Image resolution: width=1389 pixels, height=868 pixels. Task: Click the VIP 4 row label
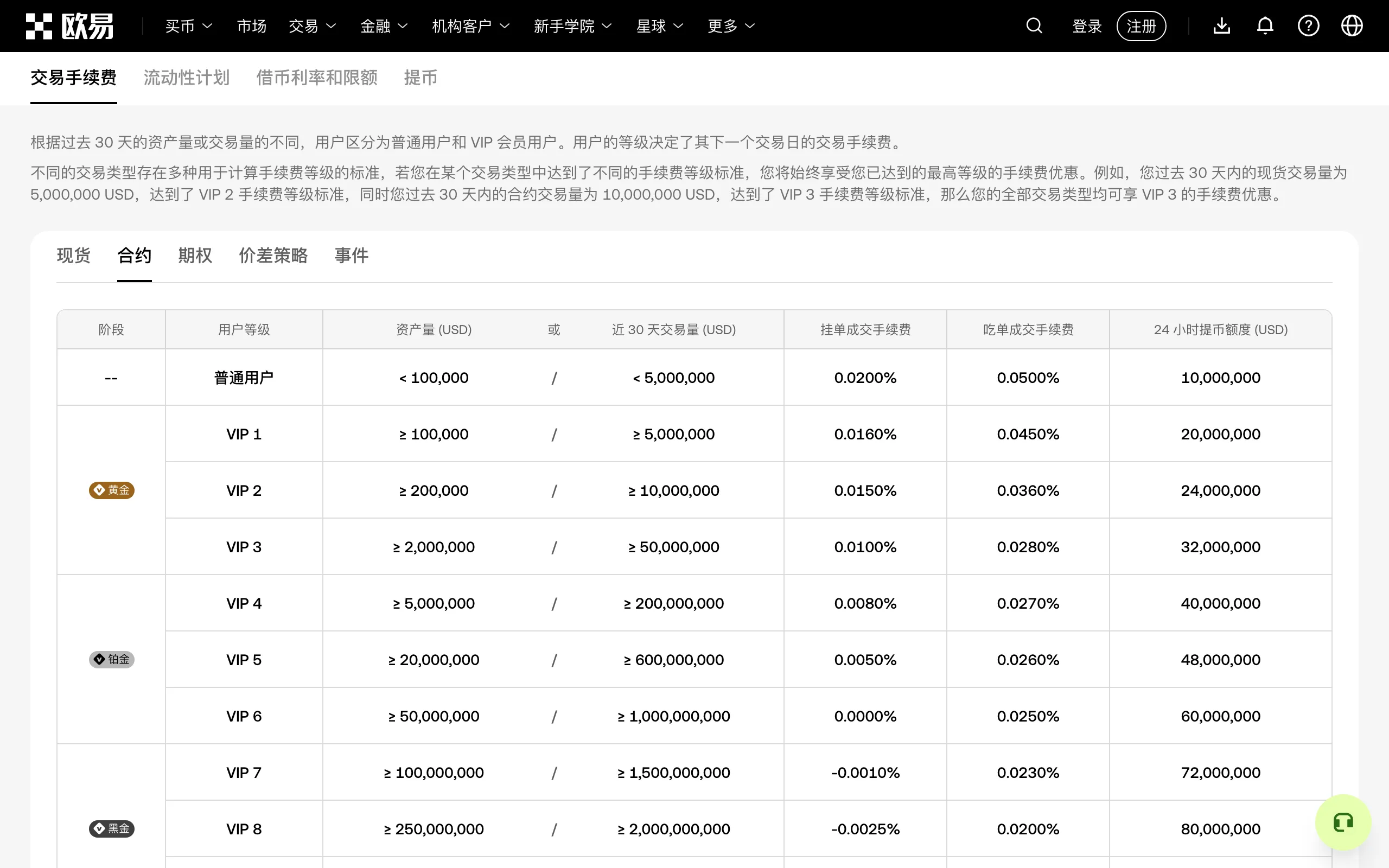tap(244, 603)
